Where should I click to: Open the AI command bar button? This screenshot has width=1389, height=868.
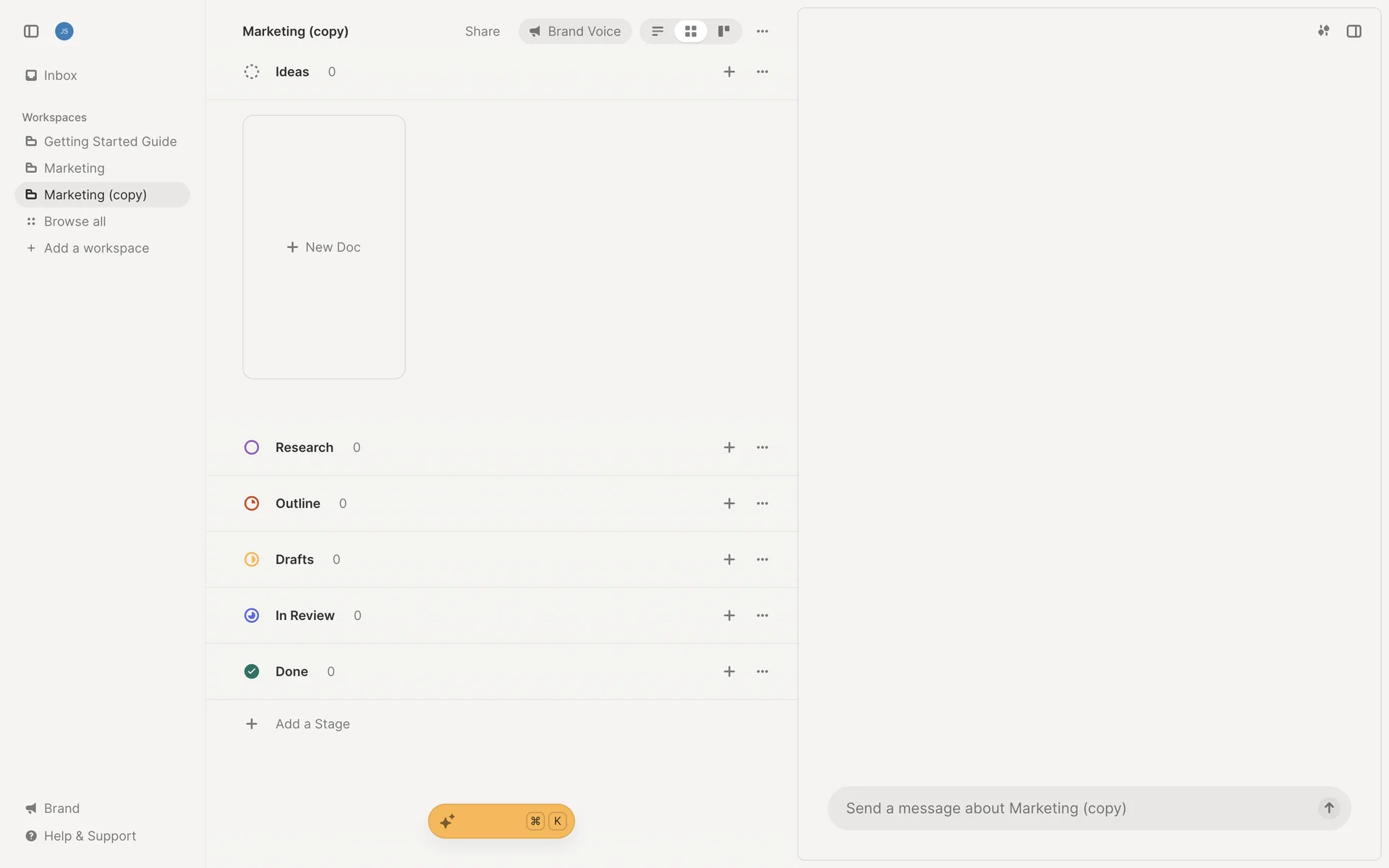(501, 821)
